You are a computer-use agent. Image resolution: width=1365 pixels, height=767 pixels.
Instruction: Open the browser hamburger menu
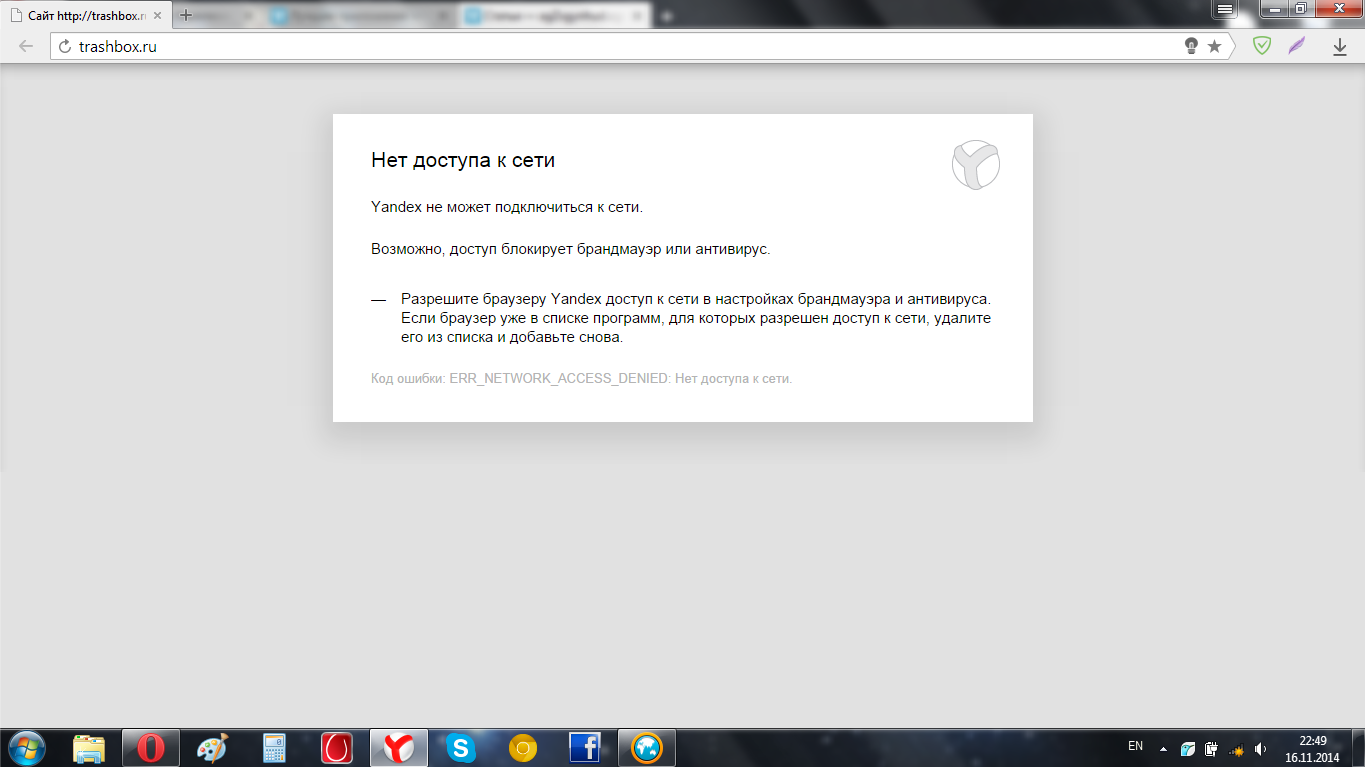(x=1225, y=8)
